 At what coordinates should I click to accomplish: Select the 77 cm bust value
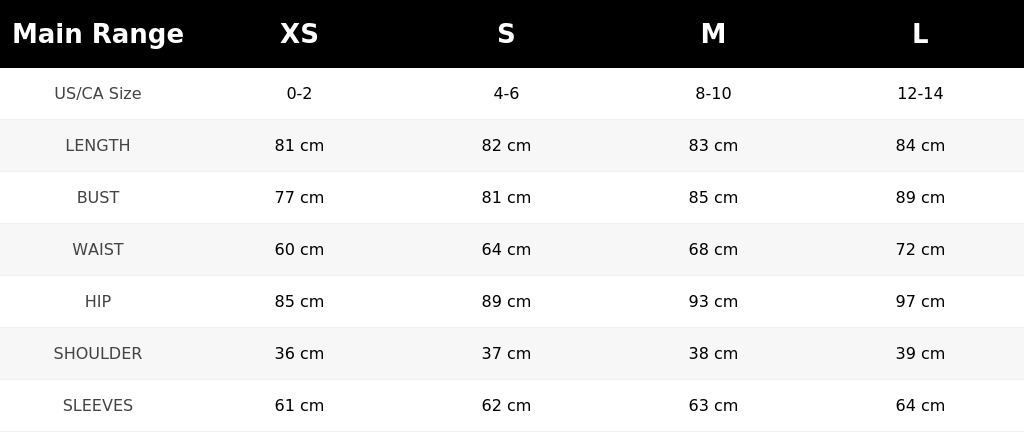pos(299,198)
